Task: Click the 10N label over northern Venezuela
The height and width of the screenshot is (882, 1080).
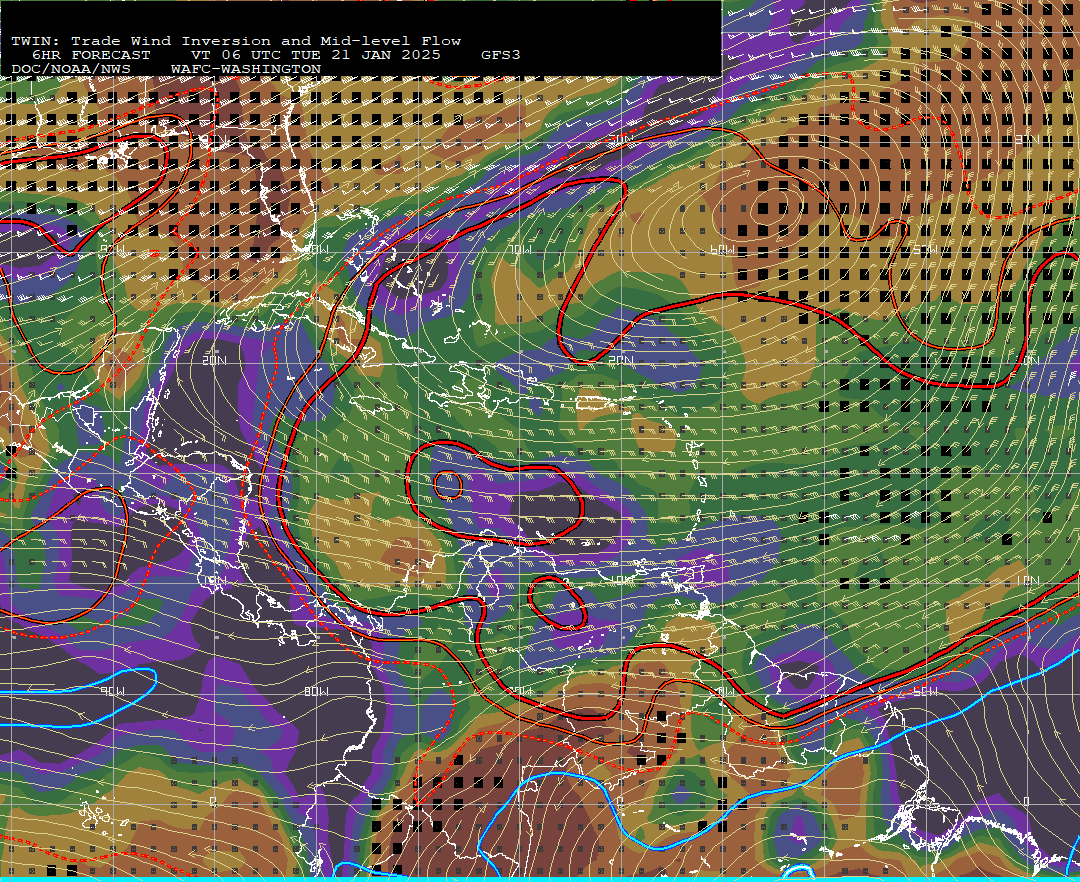Action: tap(622, 580)
